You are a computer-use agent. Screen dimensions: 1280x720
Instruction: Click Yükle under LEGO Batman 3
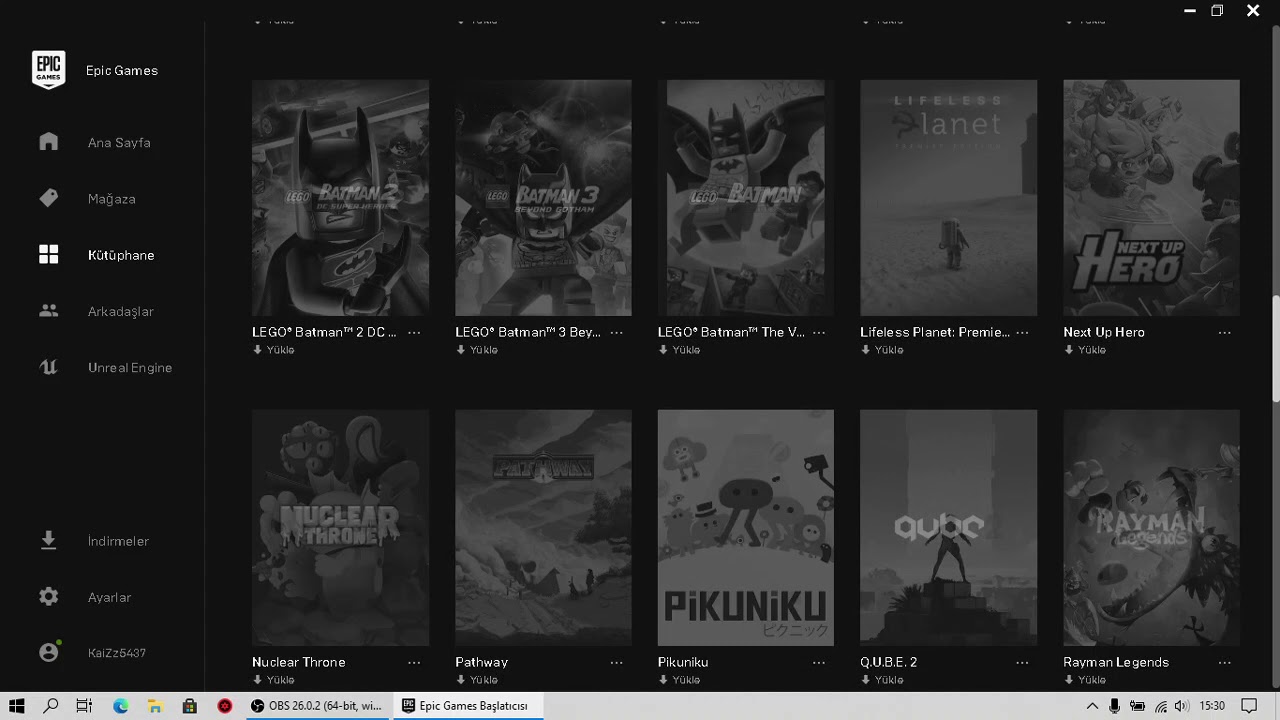pos(476,350)
